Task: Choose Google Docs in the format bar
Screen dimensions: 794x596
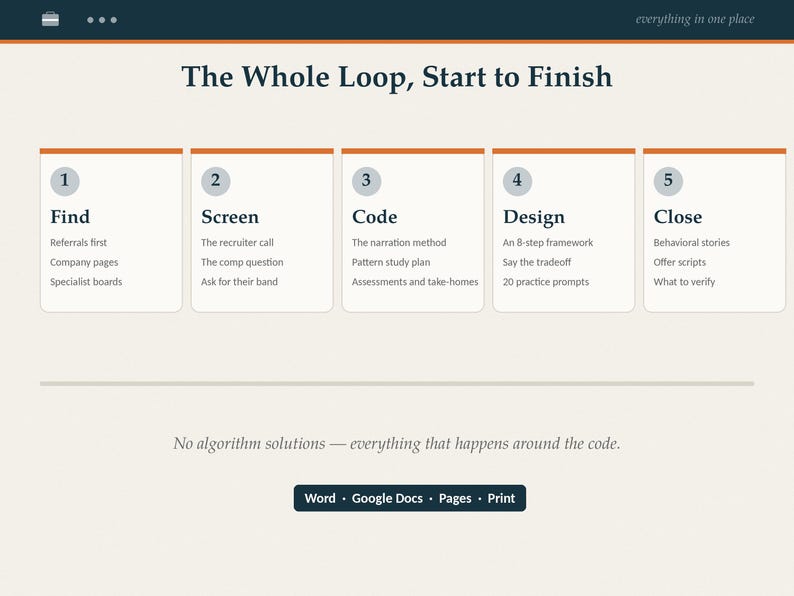Action: point(387,499)
